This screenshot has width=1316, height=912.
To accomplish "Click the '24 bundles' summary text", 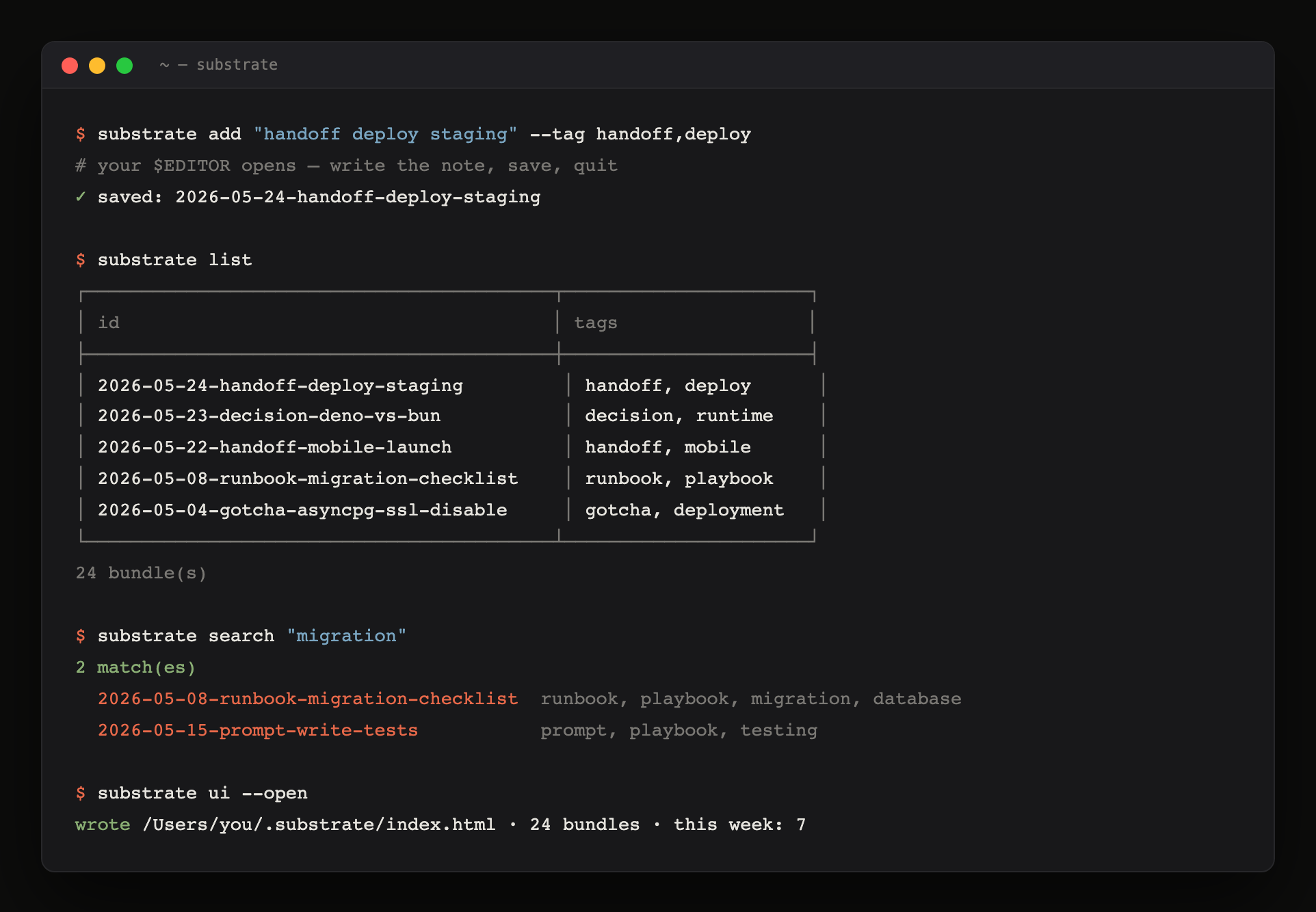I will [x=585, y=824].
